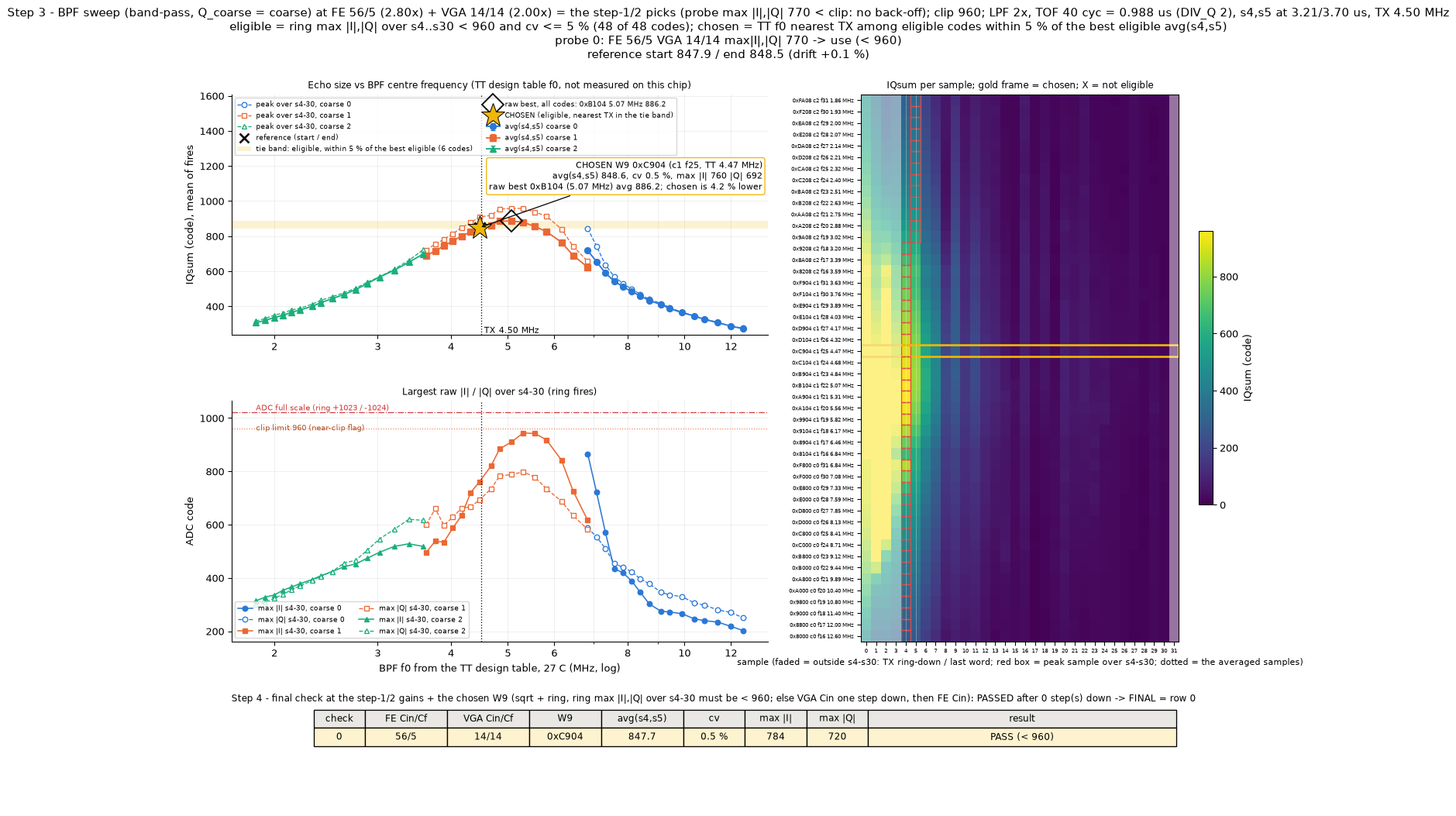Screen dimensions: 1456x816
Task: Click the 'tie band: eligible' legend entry
Action: 353,149
